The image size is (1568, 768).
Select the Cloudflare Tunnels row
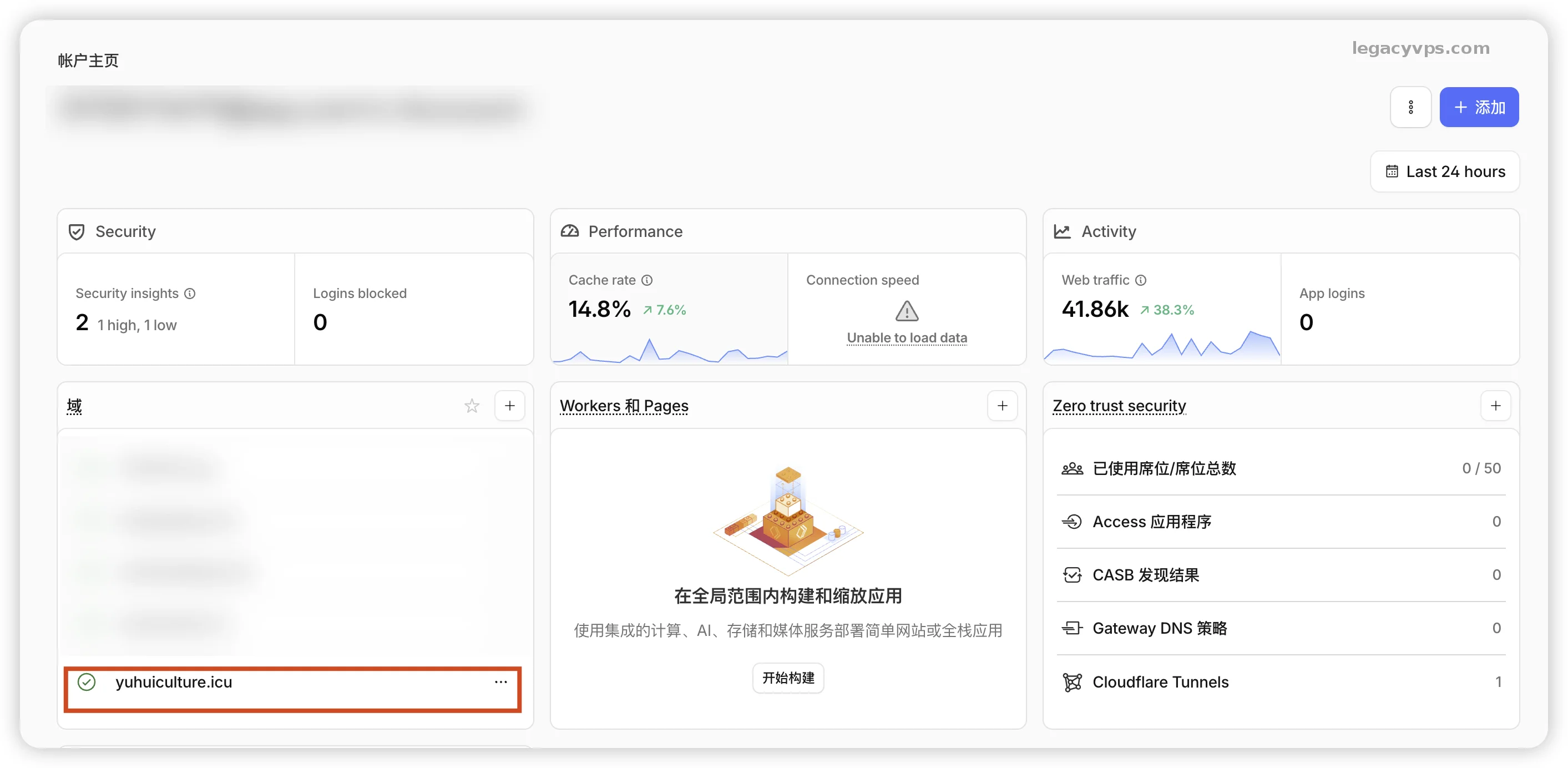tap(1160, 681)
